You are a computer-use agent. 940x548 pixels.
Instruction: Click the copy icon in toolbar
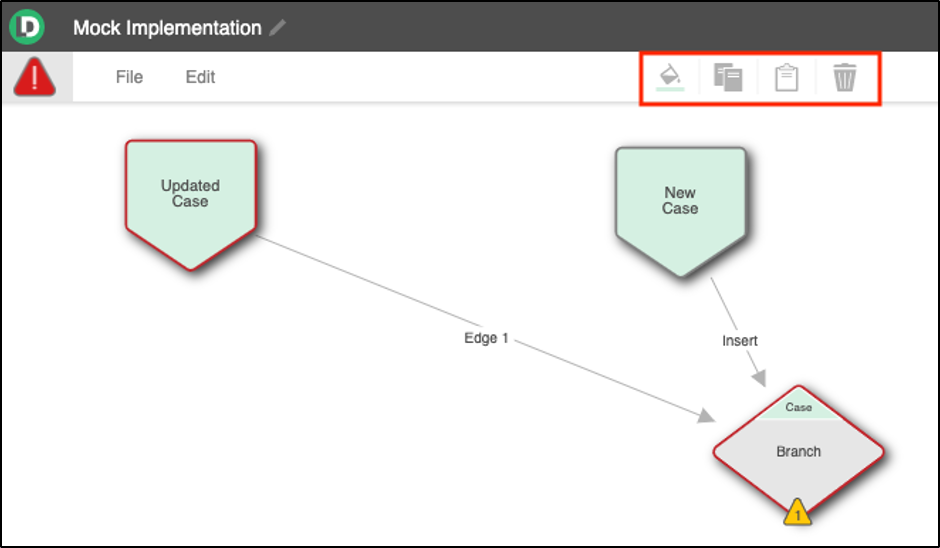click(x=728, y=77)
